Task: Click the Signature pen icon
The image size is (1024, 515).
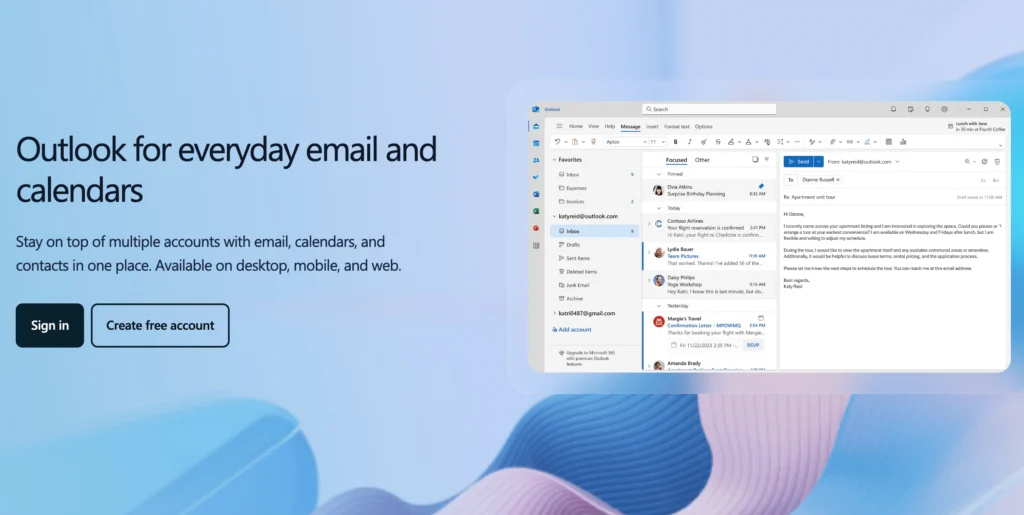Action: pos(867,142)
